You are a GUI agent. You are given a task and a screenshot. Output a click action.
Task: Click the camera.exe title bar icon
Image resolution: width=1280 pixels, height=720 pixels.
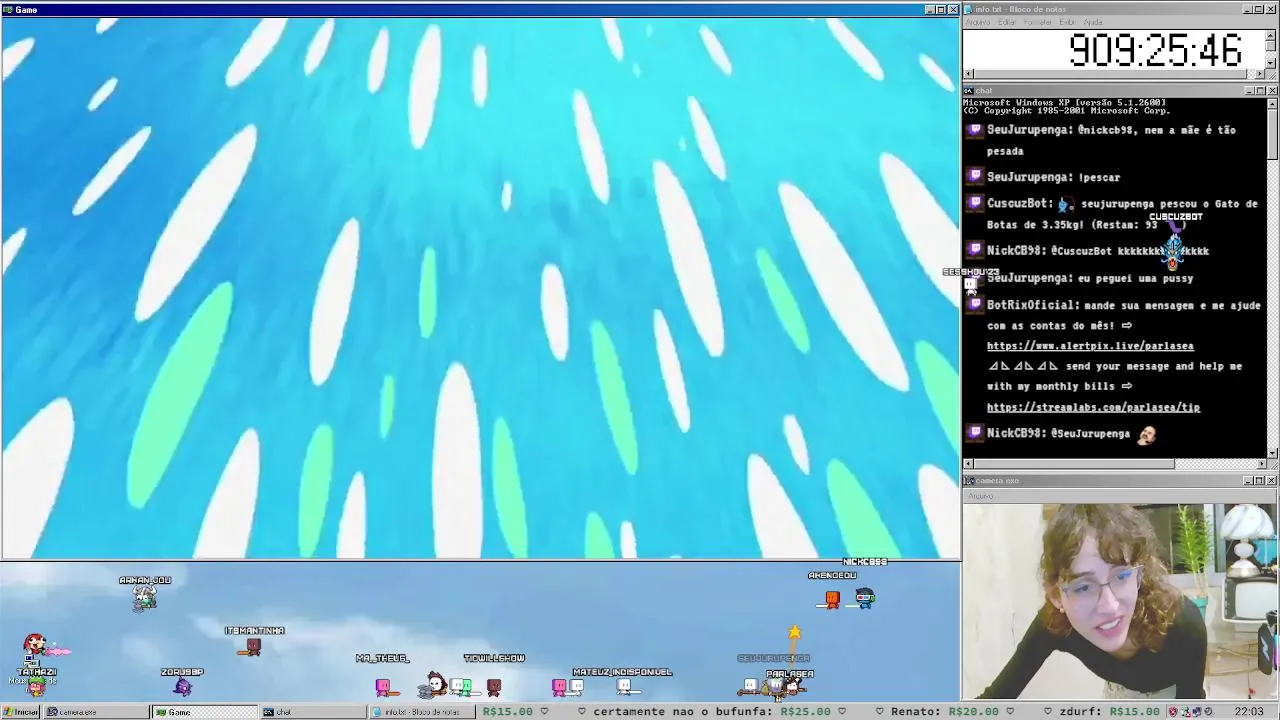pos(969,481)
